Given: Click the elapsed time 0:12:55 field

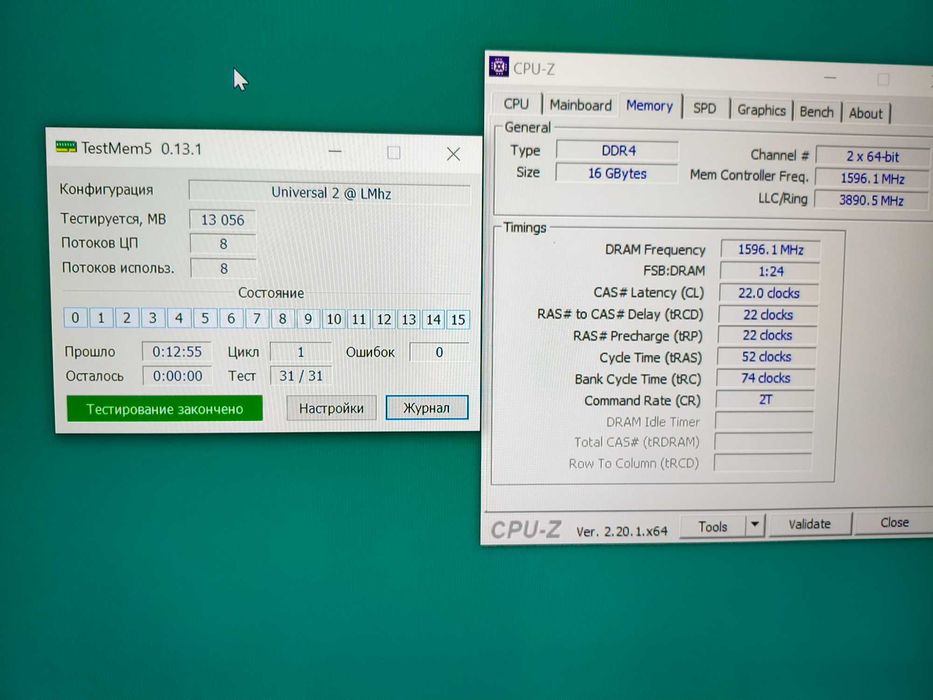Looking at the screenshot, I should point(177,352).
